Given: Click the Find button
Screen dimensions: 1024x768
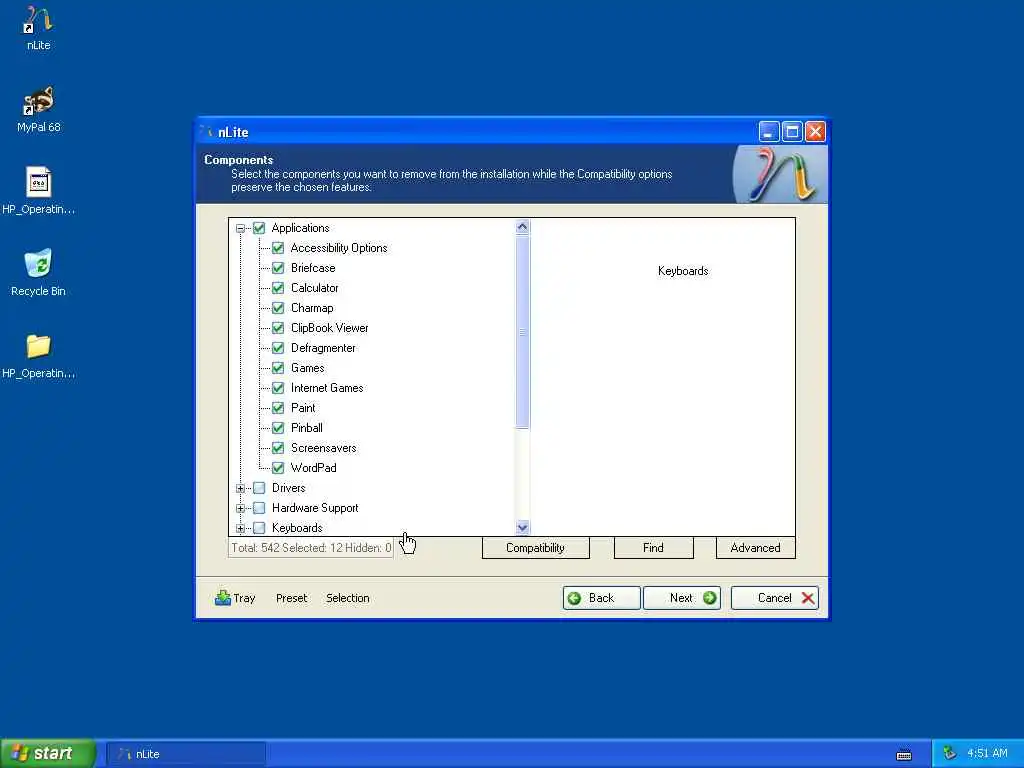Looking at the screenshot, I should pos(653,548).
